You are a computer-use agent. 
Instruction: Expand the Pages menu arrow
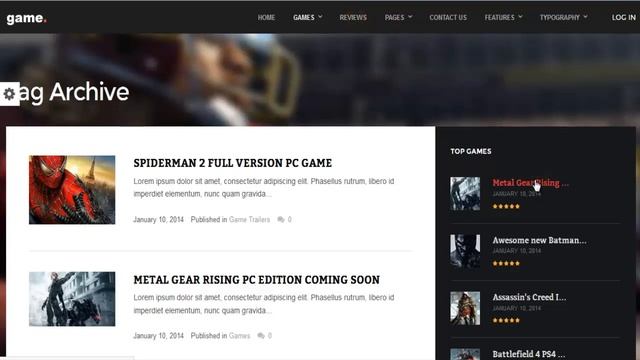410,17
